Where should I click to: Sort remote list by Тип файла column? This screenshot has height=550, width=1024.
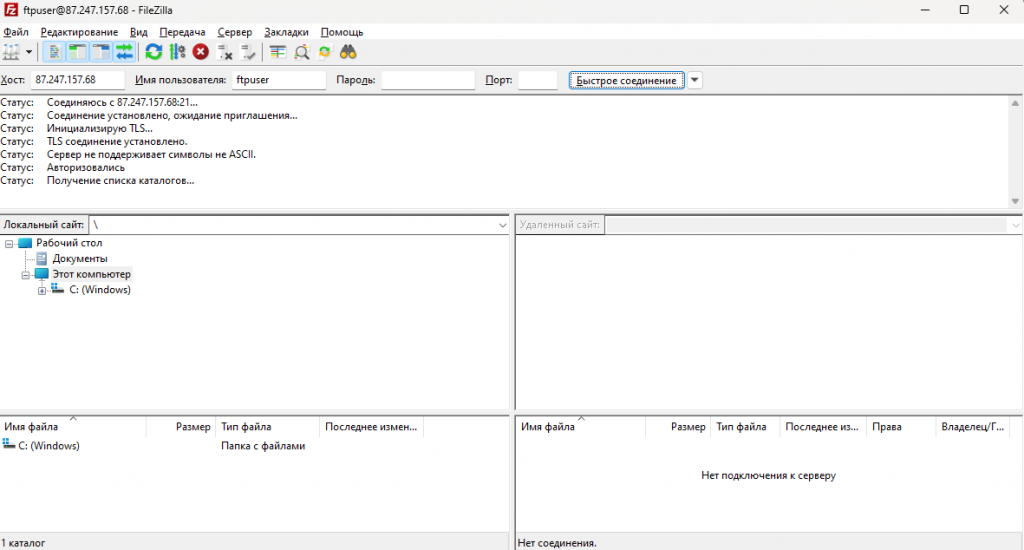[x=744, y=427]
